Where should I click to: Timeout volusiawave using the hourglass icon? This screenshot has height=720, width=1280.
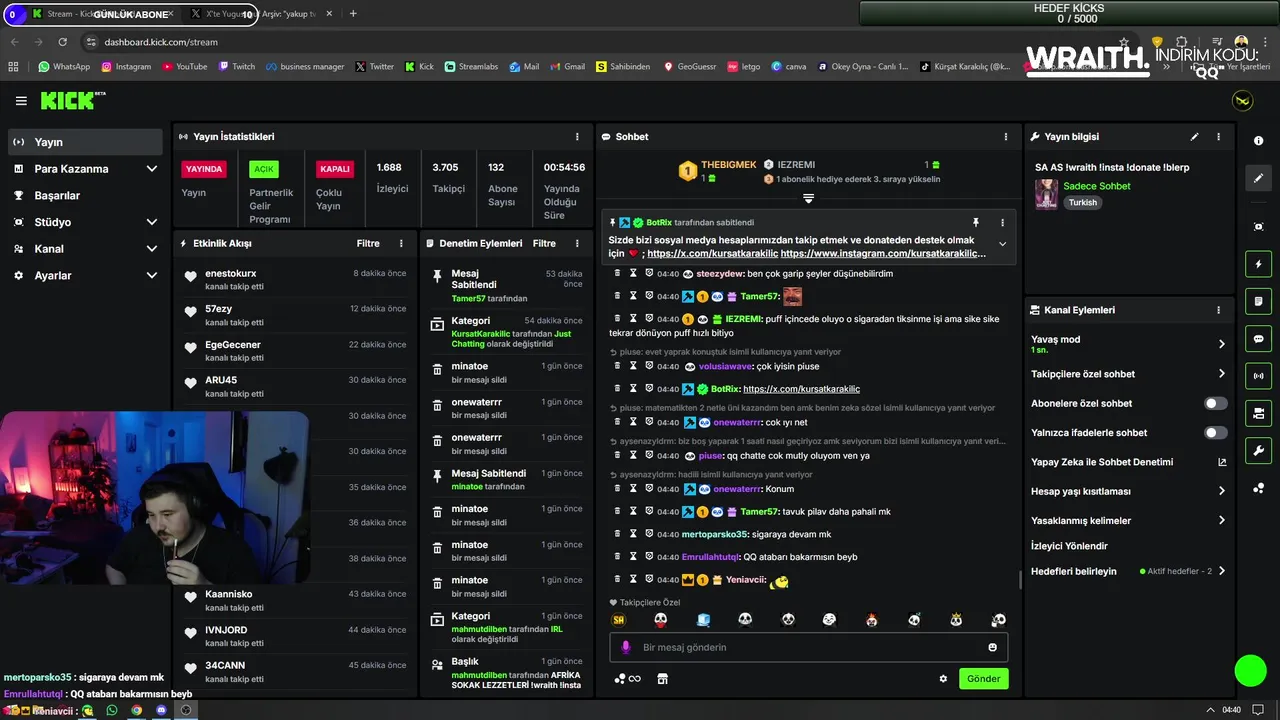(x=633, y=366)
